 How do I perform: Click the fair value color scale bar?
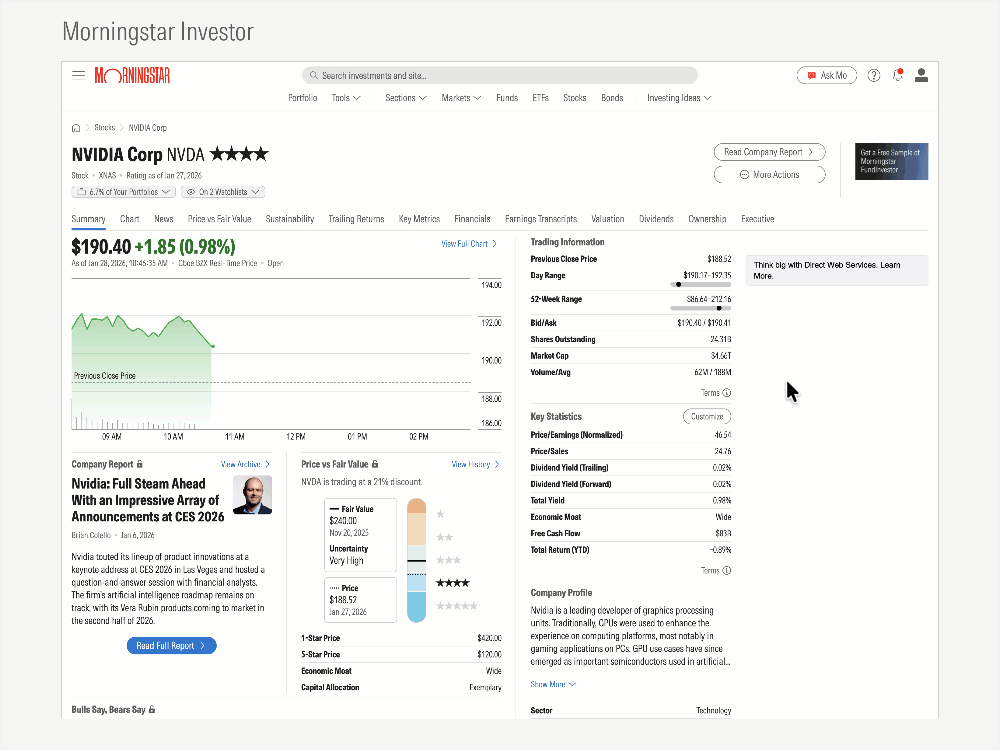pyautogui.click(x=416, y=560)
